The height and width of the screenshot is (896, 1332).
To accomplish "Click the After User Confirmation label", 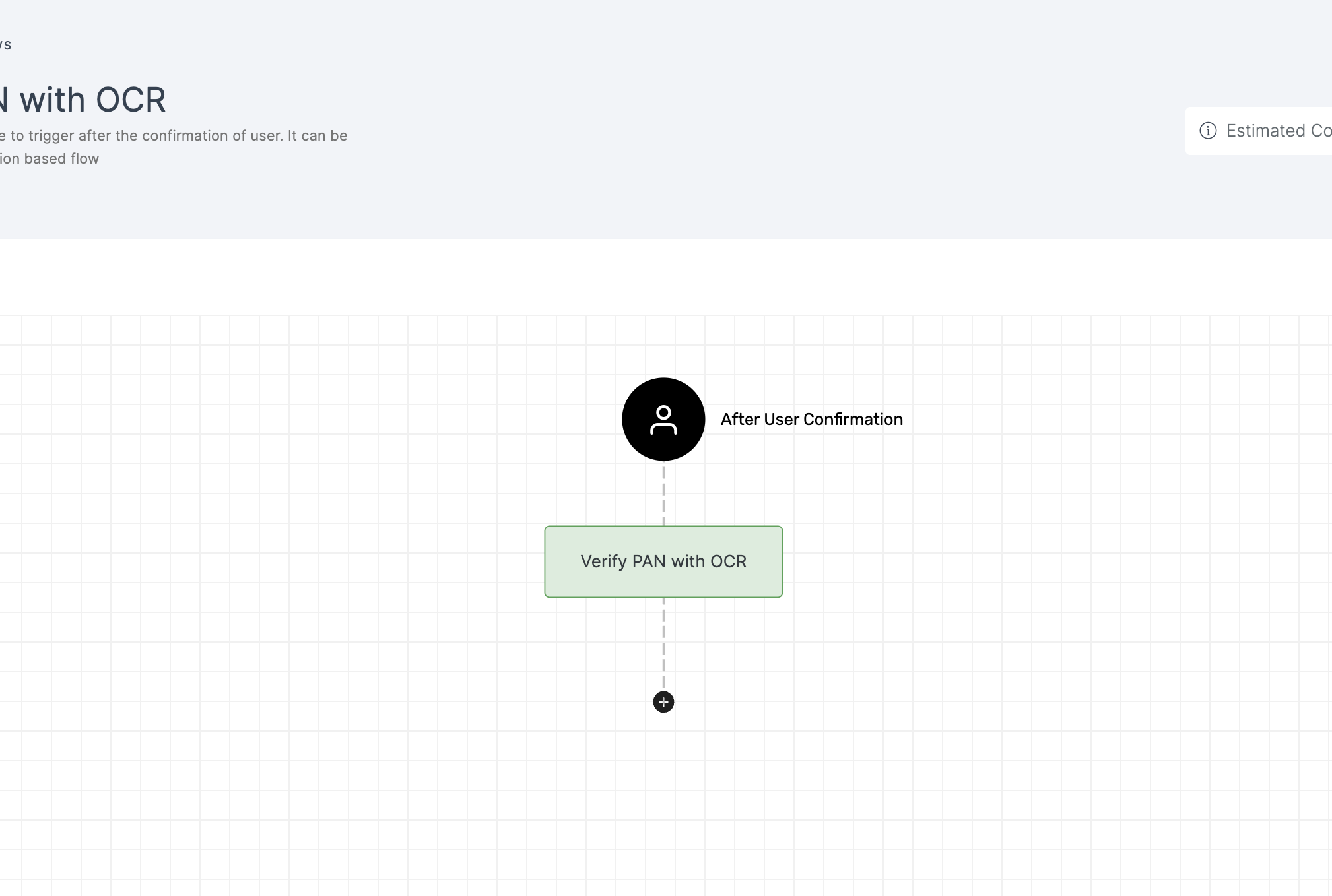I will (811, 418).
